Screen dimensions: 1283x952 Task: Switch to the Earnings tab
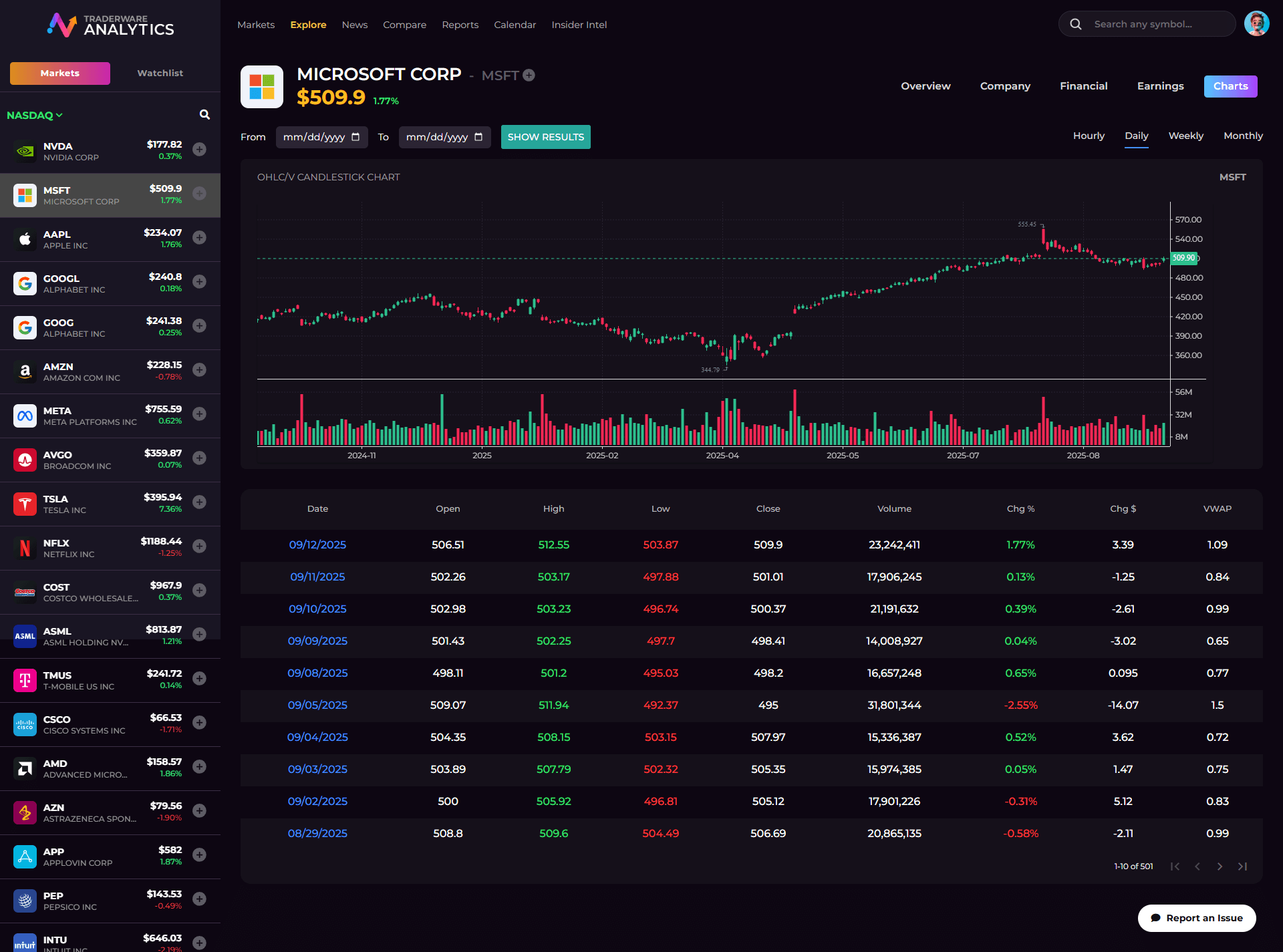click(x=1160, y=86)
